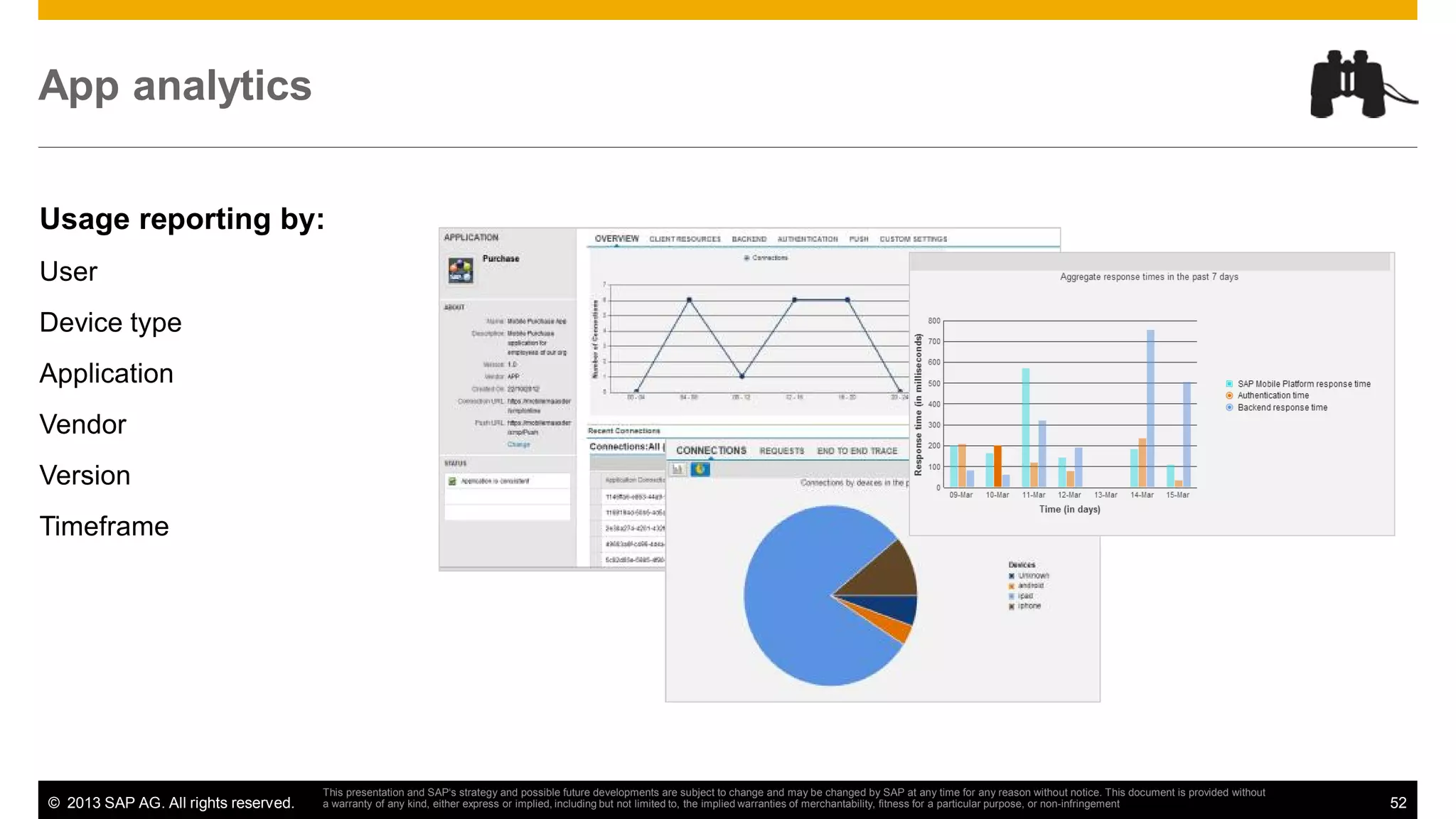Click the dark orange bar on 10-Mar
Screen dimensions: 1456x819
coord(997,466)
